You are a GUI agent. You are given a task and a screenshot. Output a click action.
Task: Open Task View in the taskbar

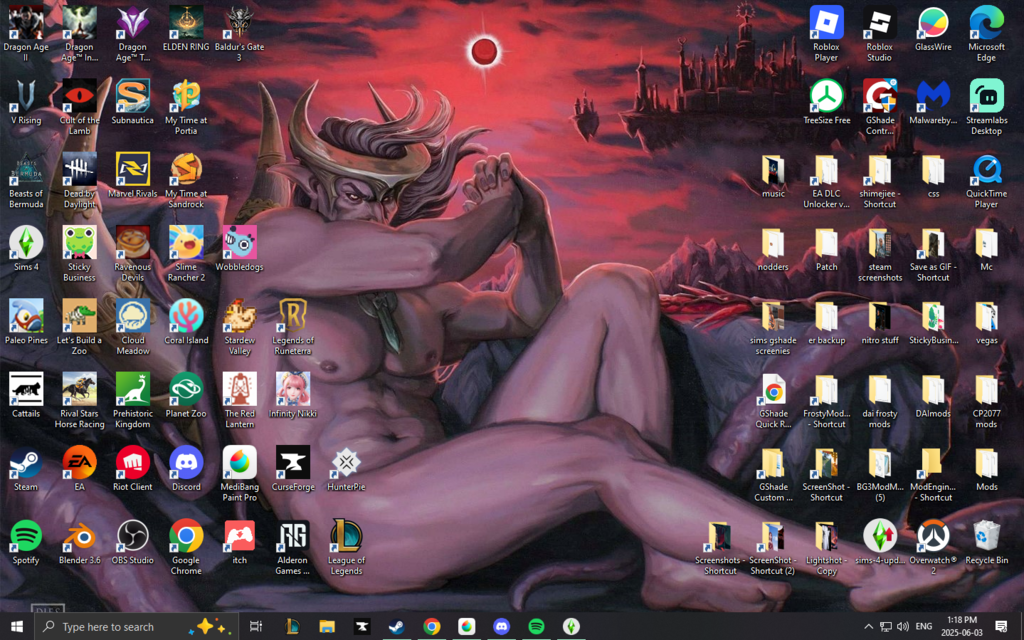click(256, 626)
